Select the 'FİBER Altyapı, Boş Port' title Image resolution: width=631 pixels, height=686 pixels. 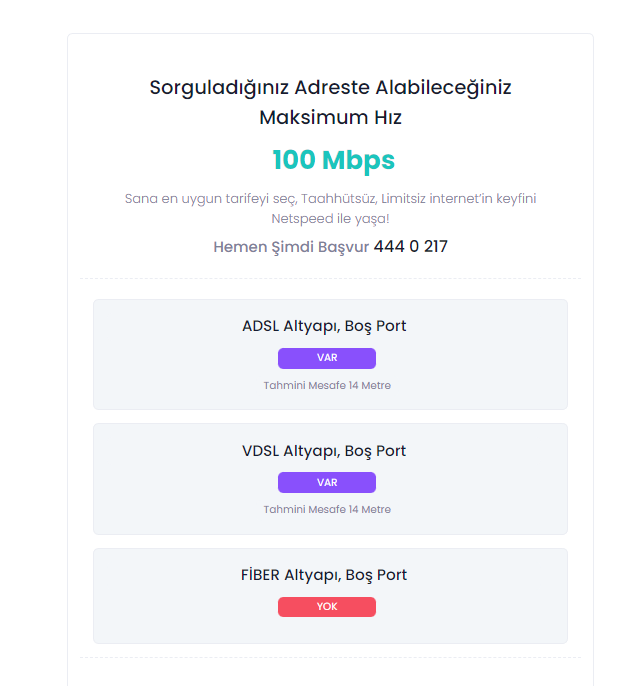tap(324, 575)
